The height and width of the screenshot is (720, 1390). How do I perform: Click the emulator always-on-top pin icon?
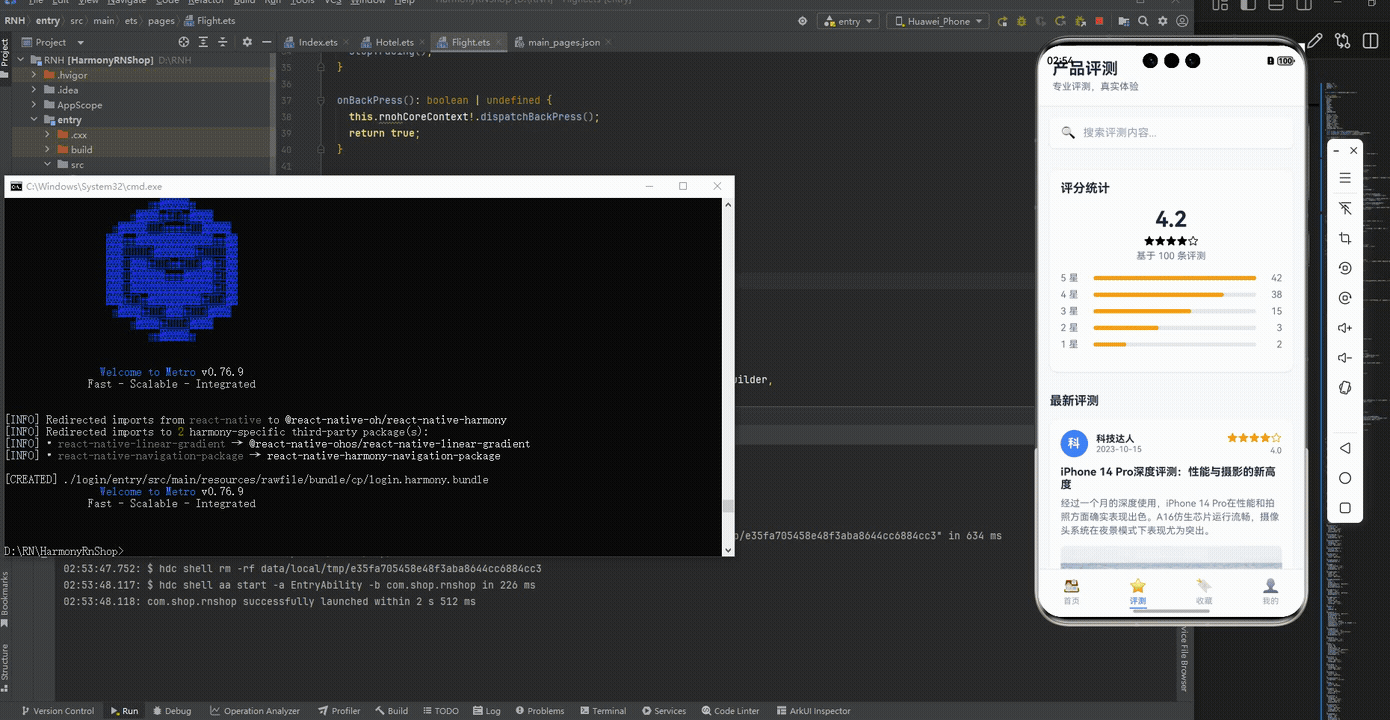1345,208
